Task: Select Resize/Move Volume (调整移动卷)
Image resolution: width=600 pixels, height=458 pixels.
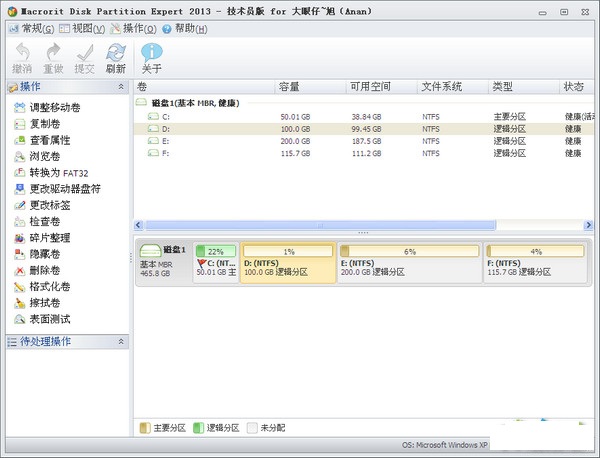Action: tap(47, 108)
